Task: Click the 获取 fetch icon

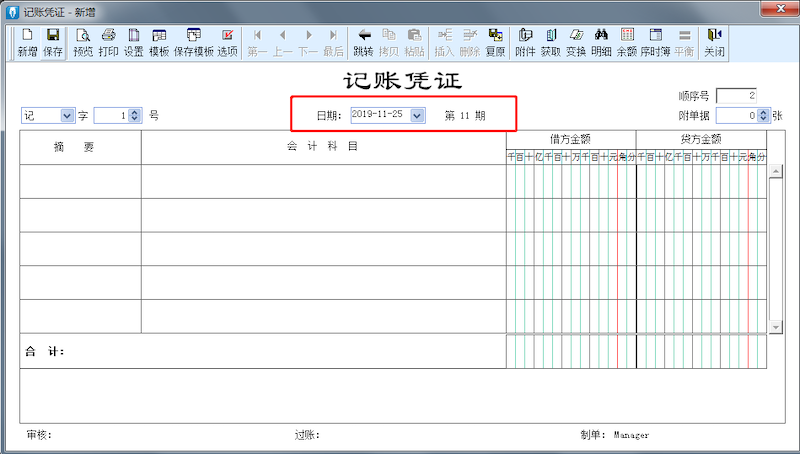Action: point(551,43)
